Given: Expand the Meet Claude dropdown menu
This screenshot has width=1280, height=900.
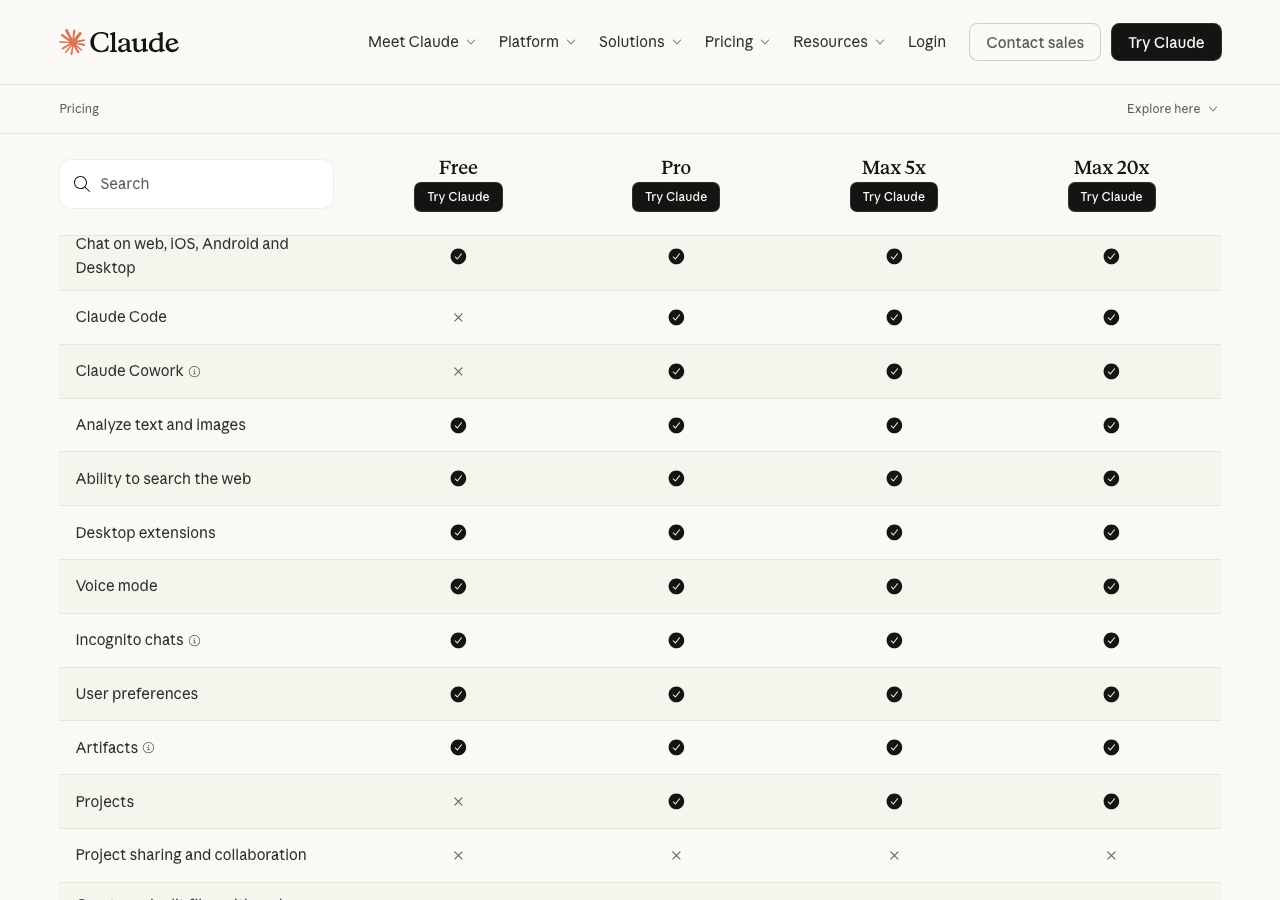Looking at the screenshot, I should (x=421, y=42).
